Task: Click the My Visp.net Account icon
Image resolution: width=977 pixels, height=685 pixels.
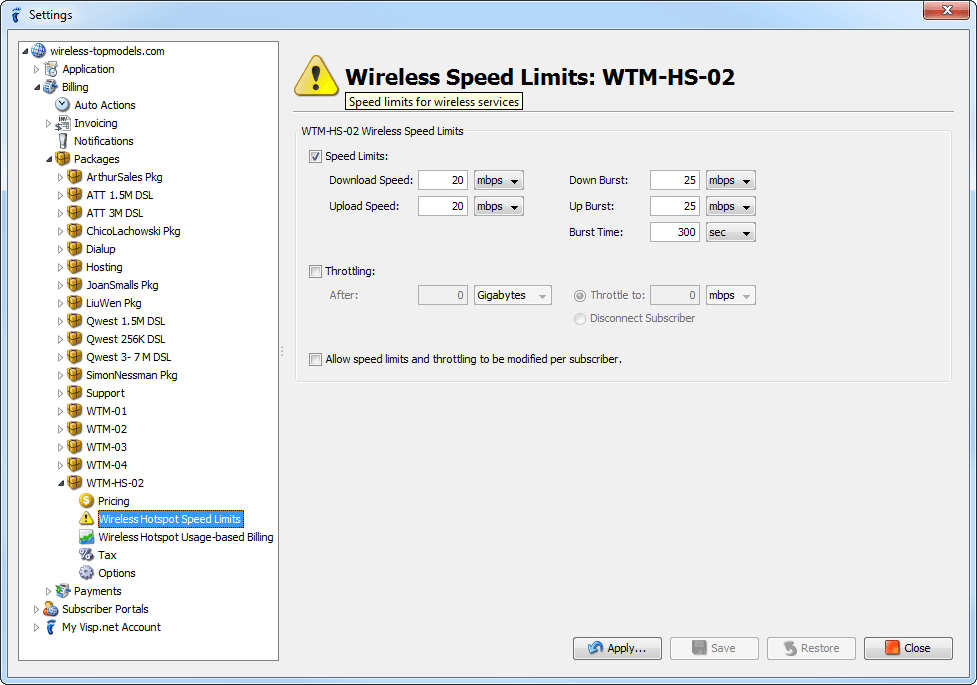Action: tap(50, 627)
